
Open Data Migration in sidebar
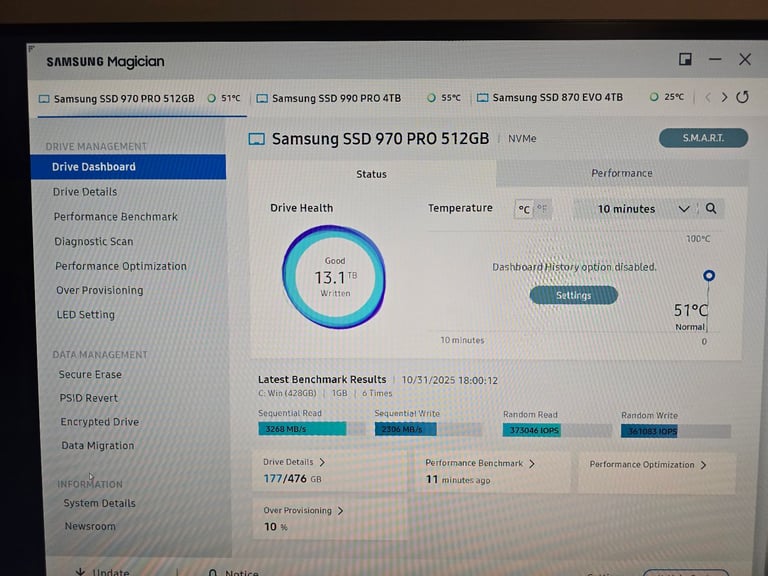coord(97,446)
